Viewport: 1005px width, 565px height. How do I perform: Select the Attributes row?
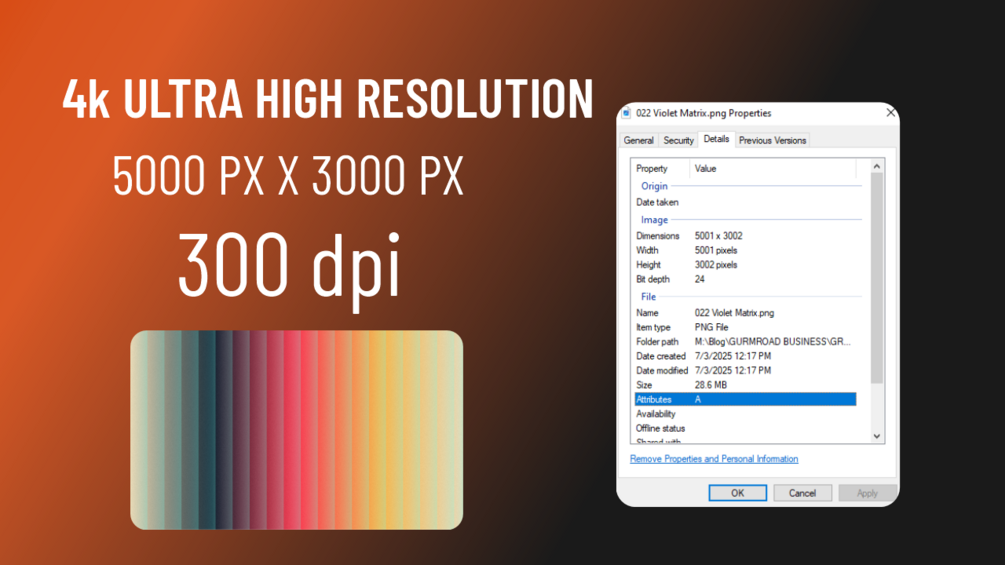[745, 399]
